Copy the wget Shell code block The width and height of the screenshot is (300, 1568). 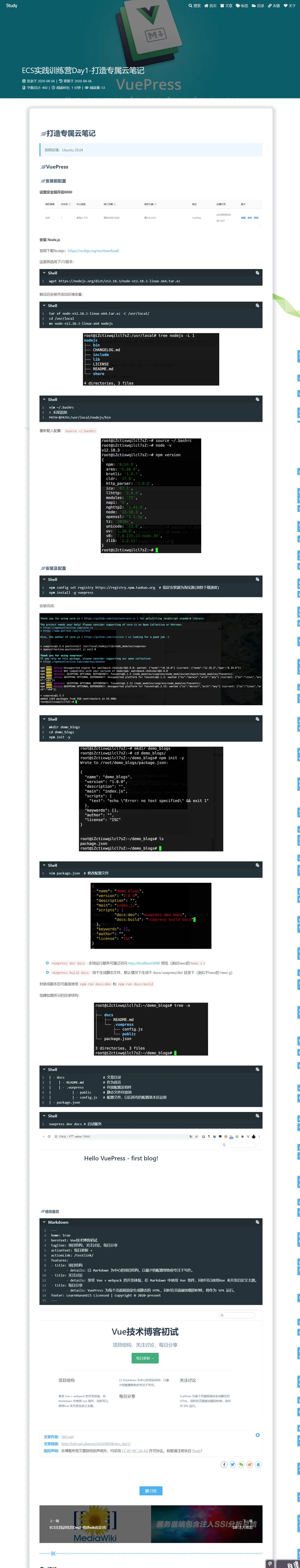tap(257, 273)
